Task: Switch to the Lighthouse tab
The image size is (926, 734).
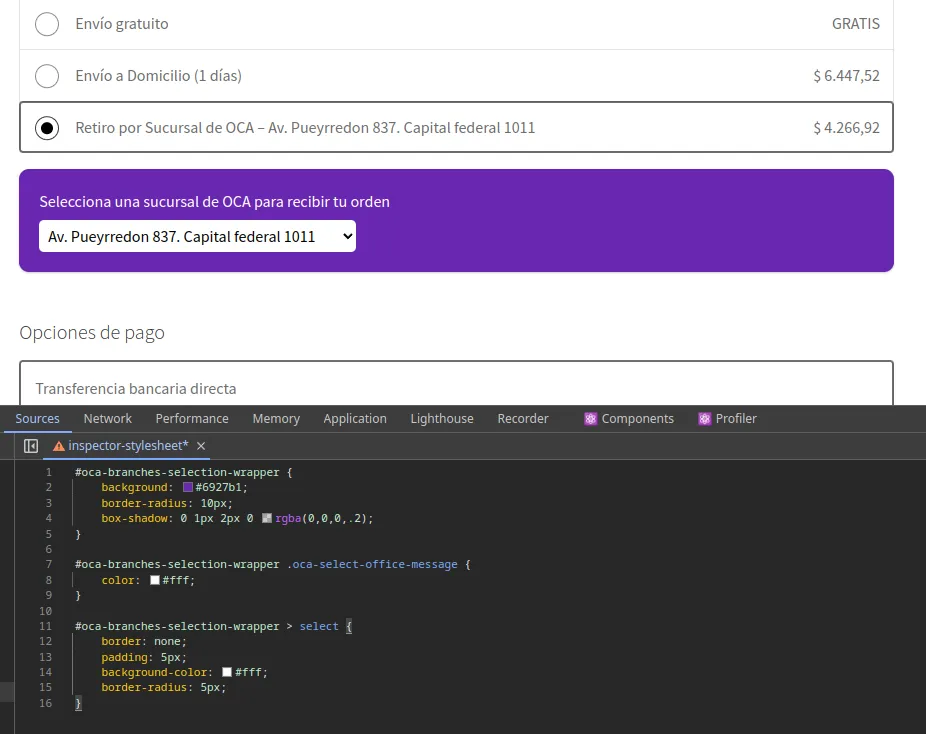Action: point(441,418)
